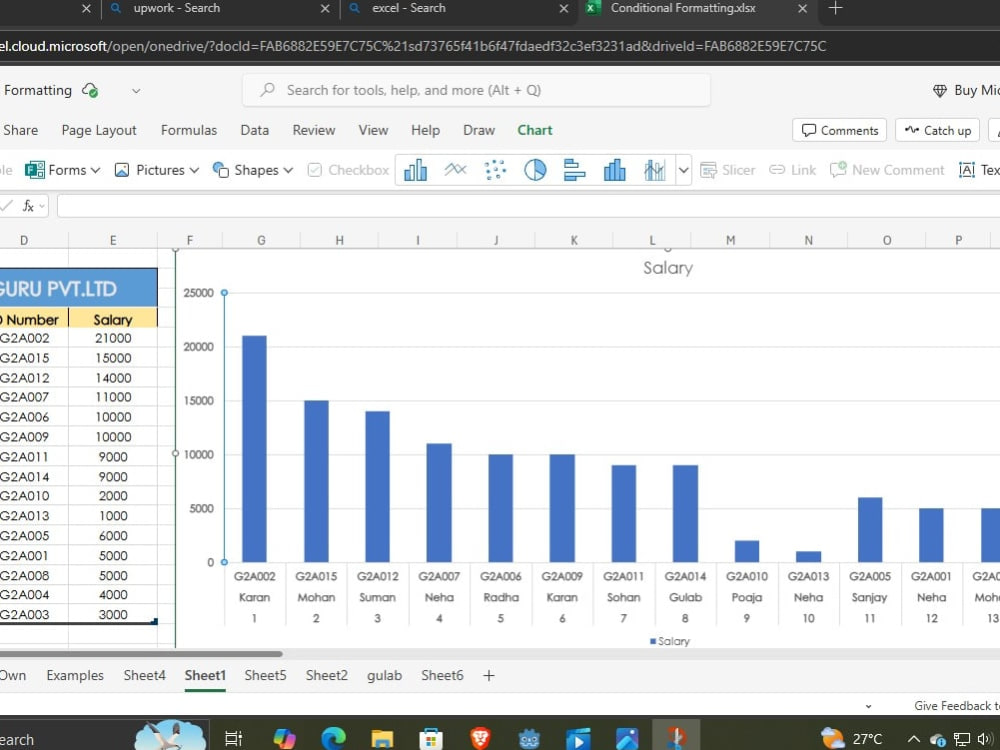Open the Help tab
The width and height of the screenshot is (1000, 750).
[425, 130]
